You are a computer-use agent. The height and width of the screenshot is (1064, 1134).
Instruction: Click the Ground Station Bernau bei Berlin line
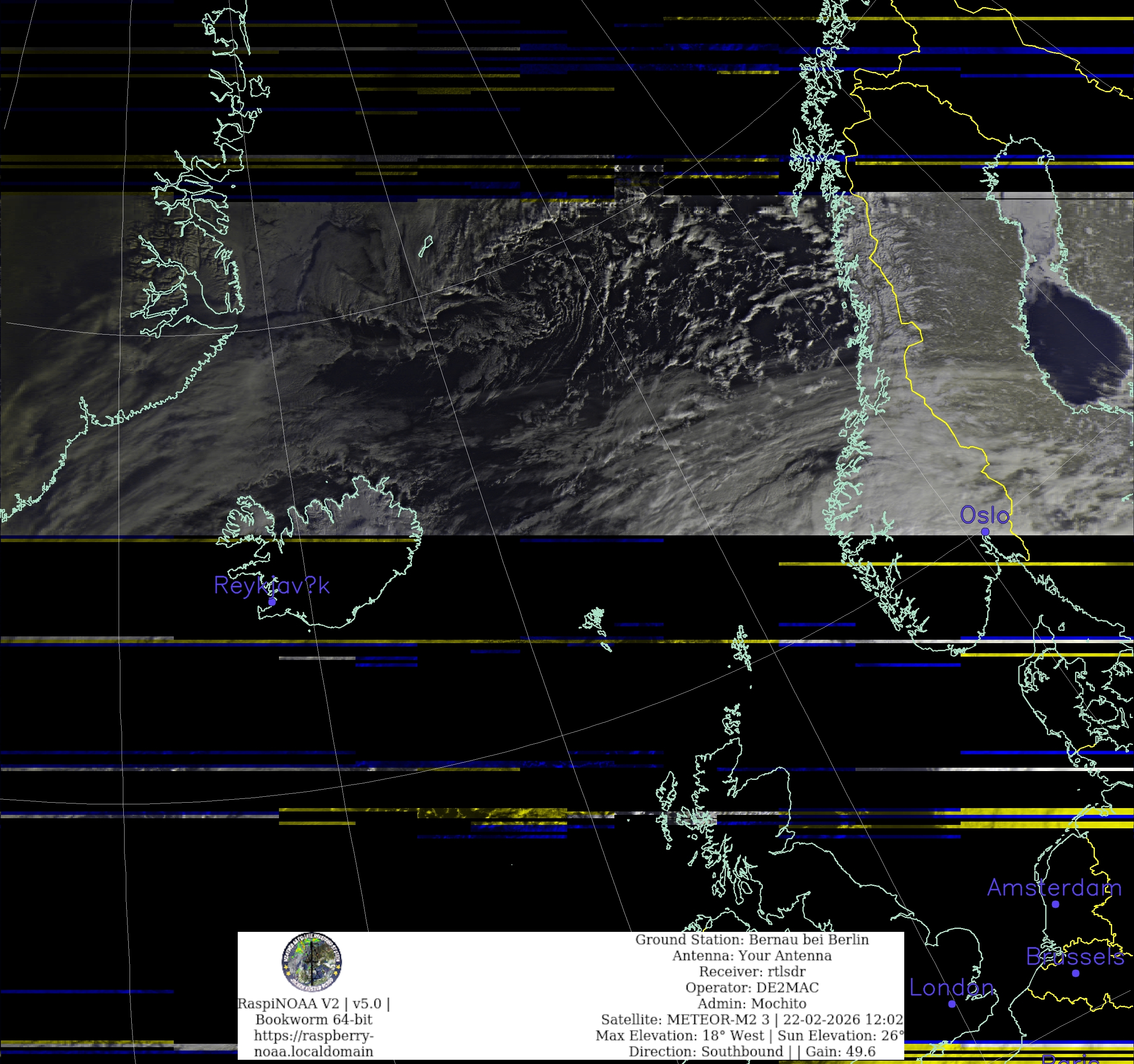752,940
